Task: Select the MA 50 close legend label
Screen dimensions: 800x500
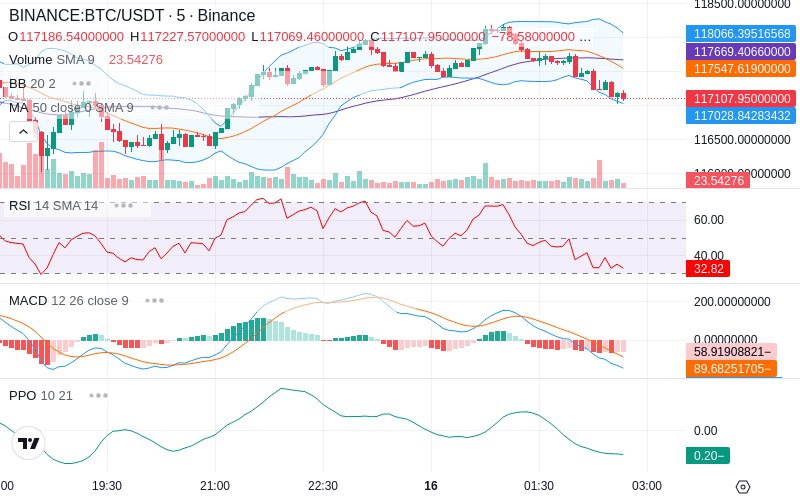Action: [71, 107]
